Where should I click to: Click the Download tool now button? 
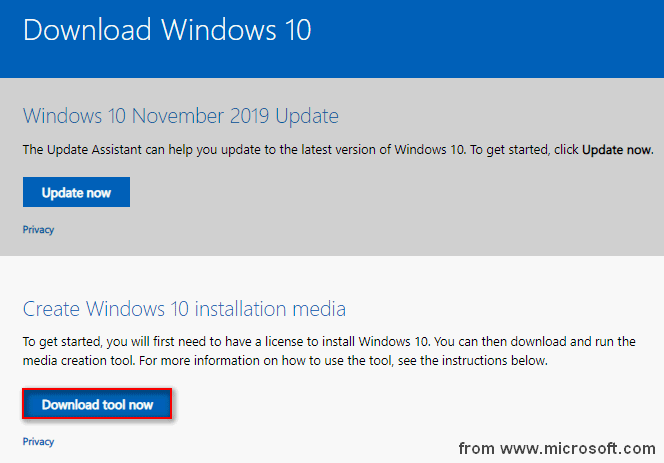pos(97,404)
